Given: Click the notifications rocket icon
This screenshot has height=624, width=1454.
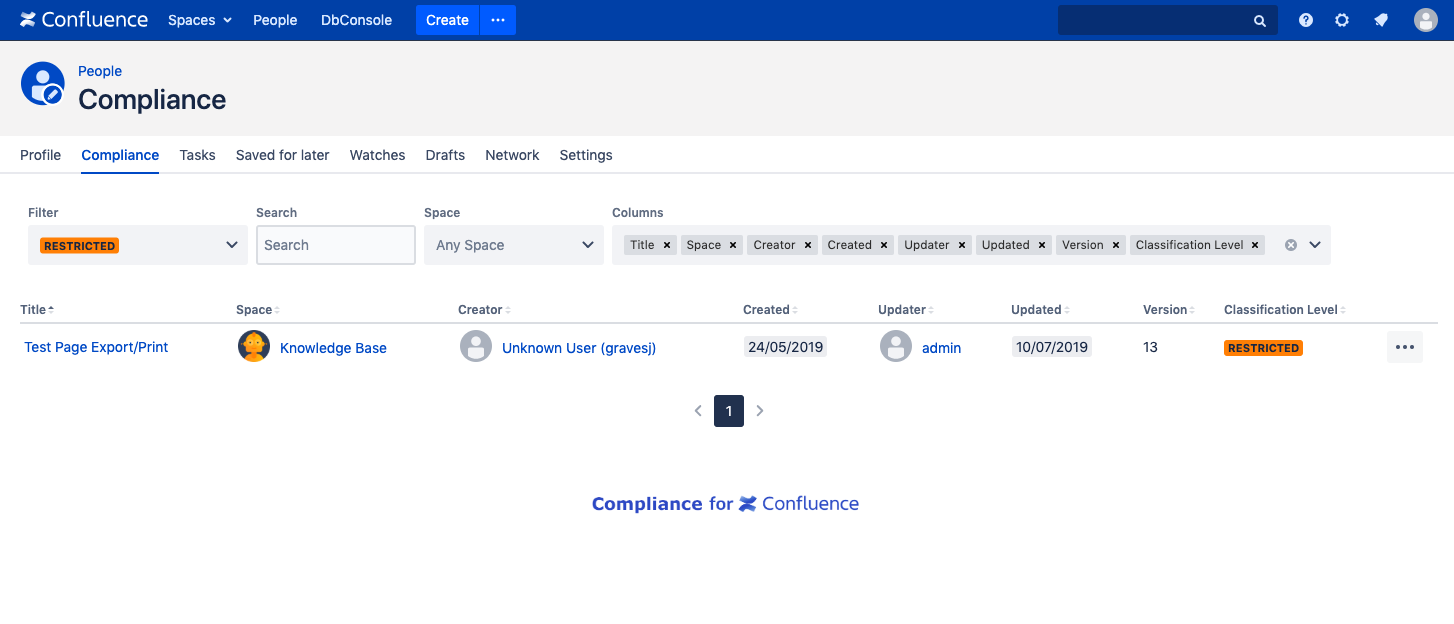Looking at the screenshot, I should [1381, 20].
